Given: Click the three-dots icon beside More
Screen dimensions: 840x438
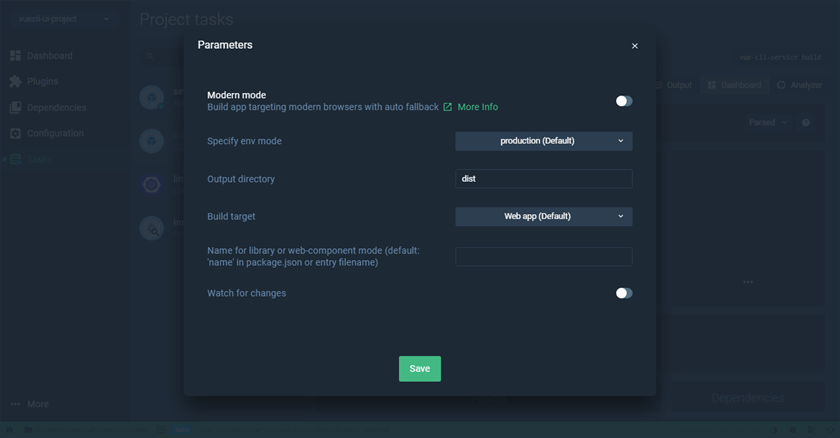Looking at the screenshot, I should 16,404.
